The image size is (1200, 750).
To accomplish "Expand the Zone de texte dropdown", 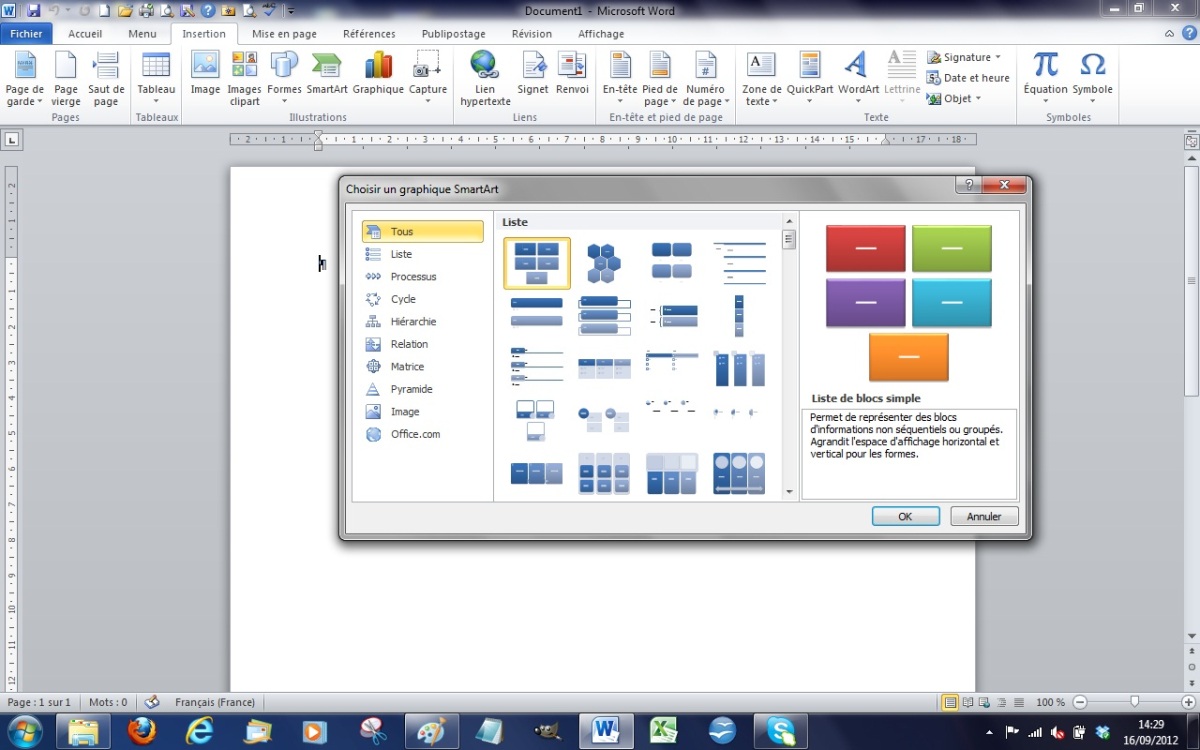I will coord(762,79).
